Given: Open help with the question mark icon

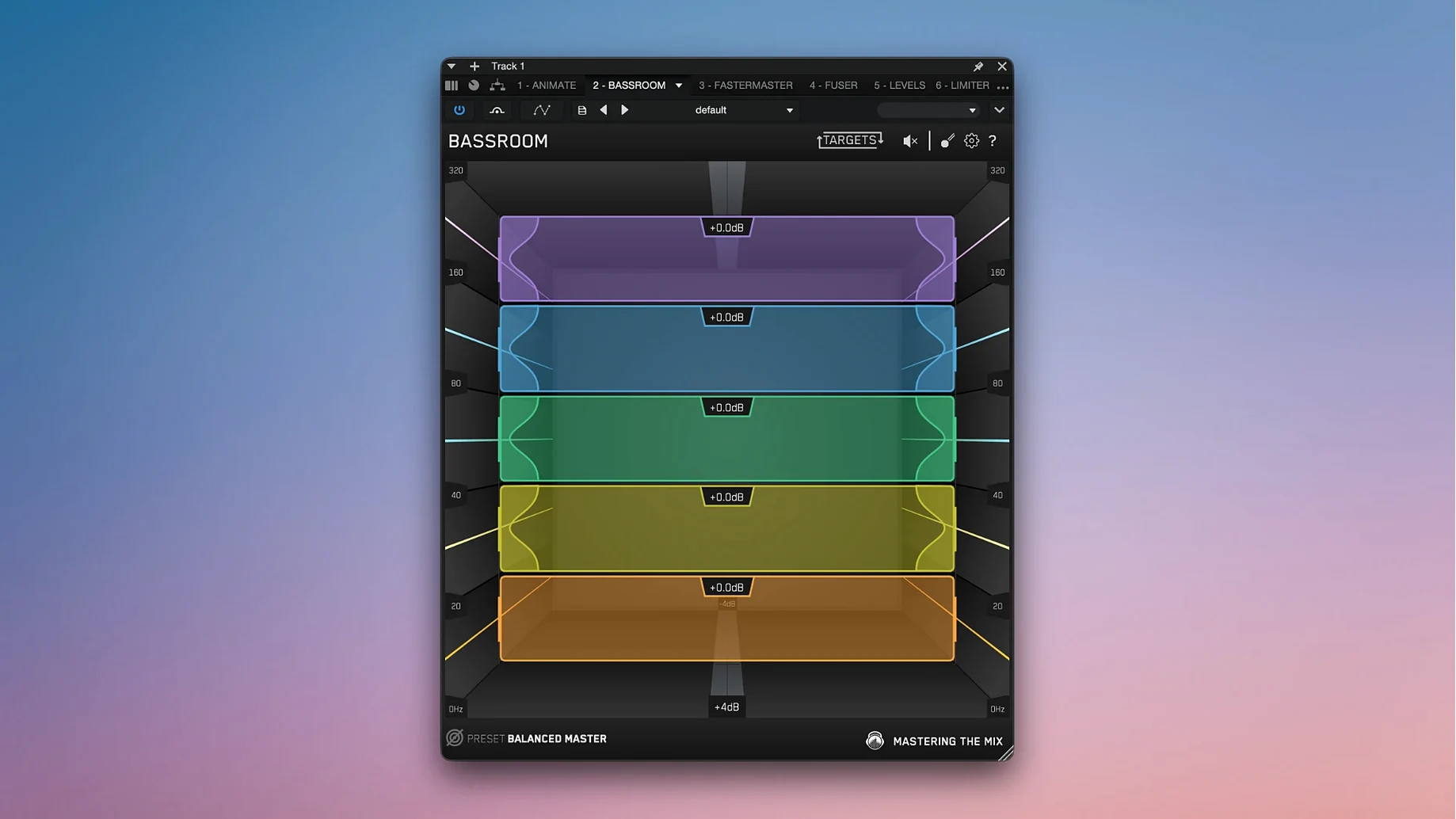Looking at the screenshot, I should coord(993,141).
